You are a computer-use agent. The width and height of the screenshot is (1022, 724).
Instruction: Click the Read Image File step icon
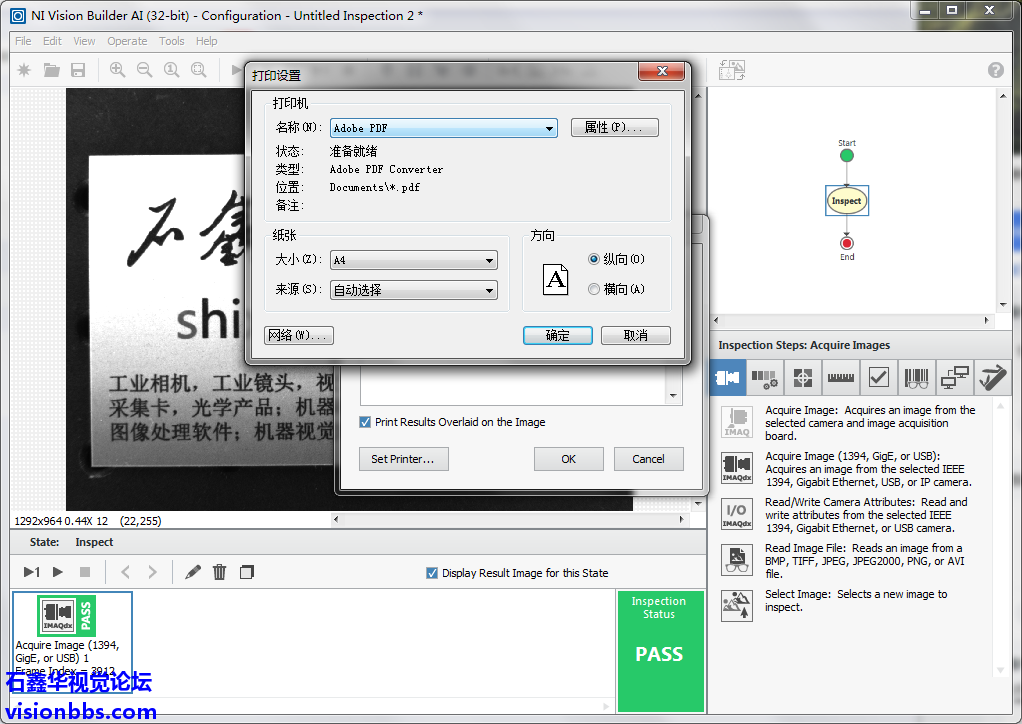coord(737,559)
